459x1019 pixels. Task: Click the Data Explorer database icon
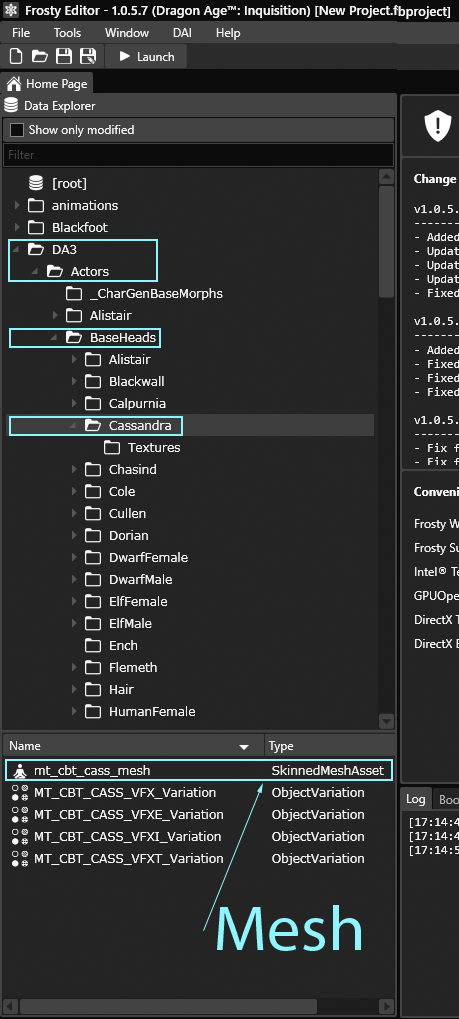click(10, 105)
